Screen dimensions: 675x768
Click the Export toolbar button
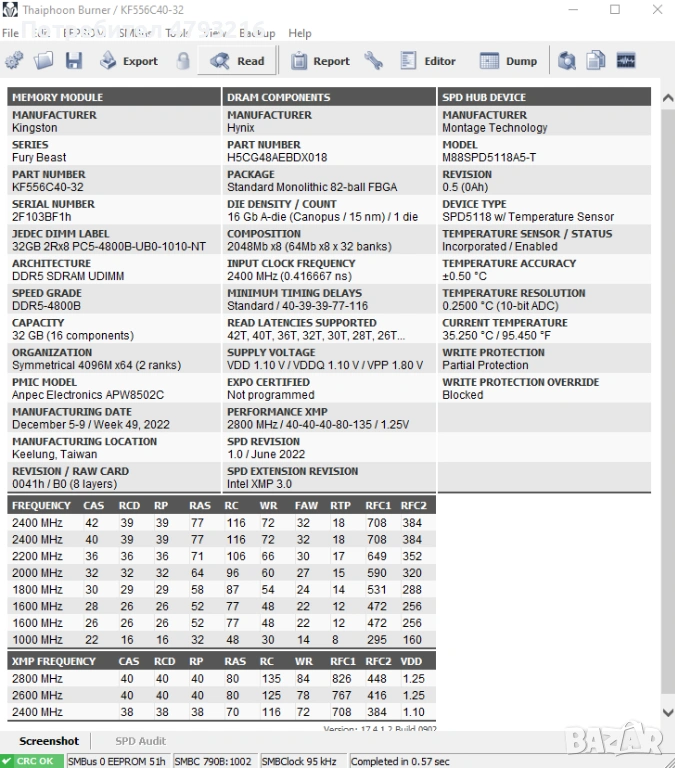click(x=129, y=61)
